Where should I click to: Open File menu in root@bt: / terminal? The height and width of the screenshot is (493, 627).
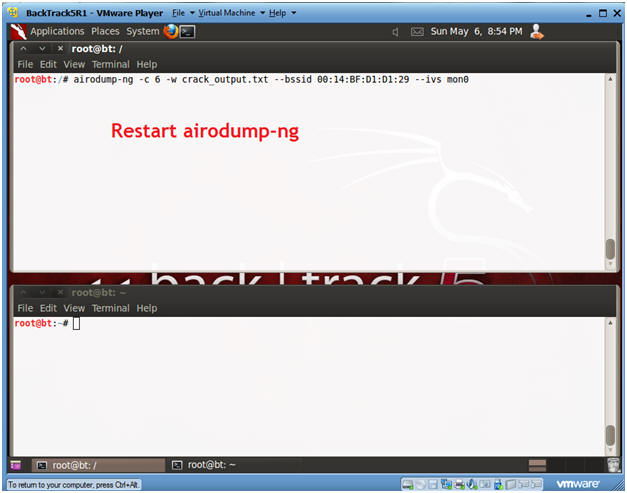click(x=25, y=64)
